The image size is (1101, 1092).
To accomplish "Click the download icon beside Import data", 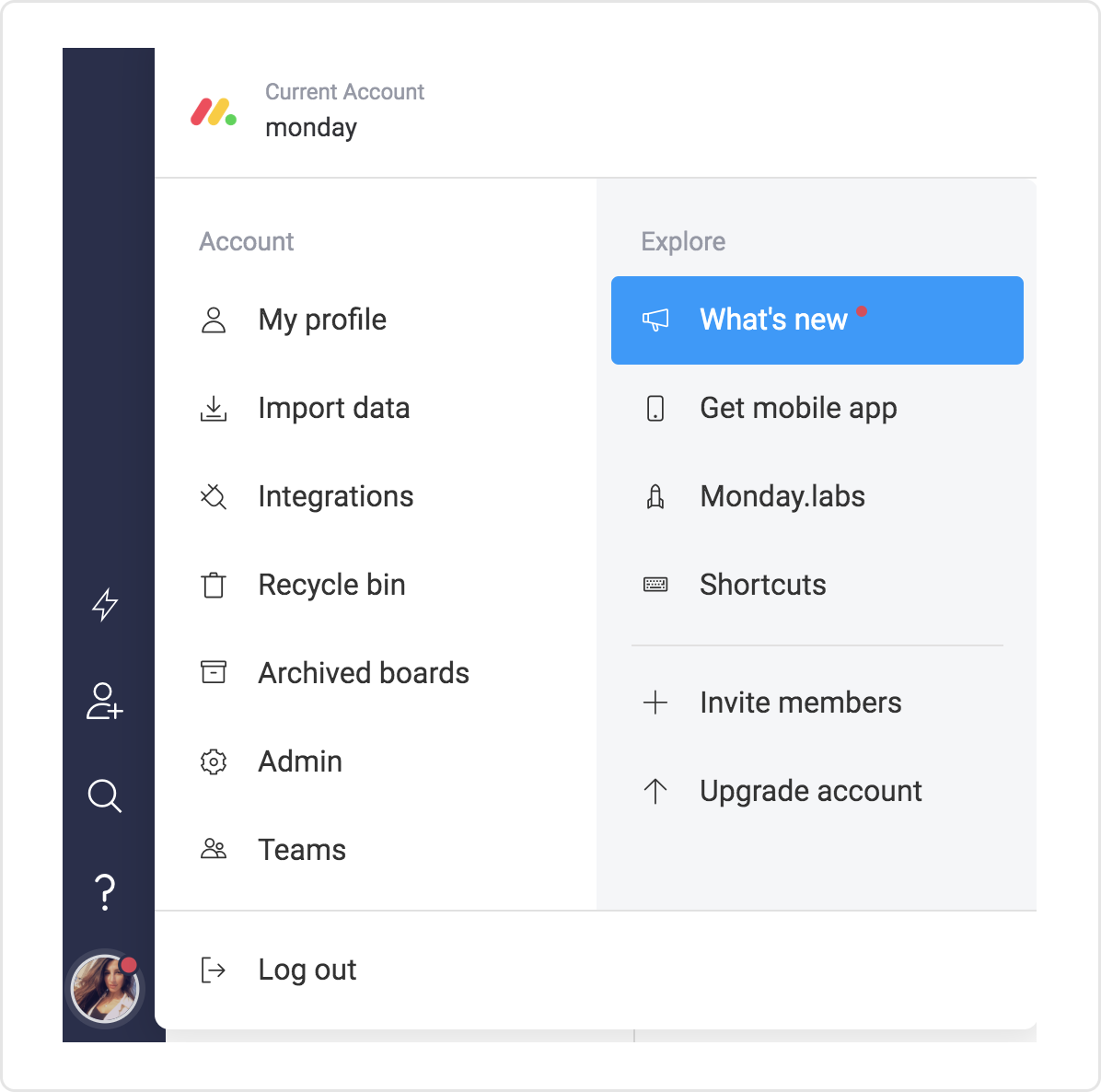I will click(x=214, y=409).
